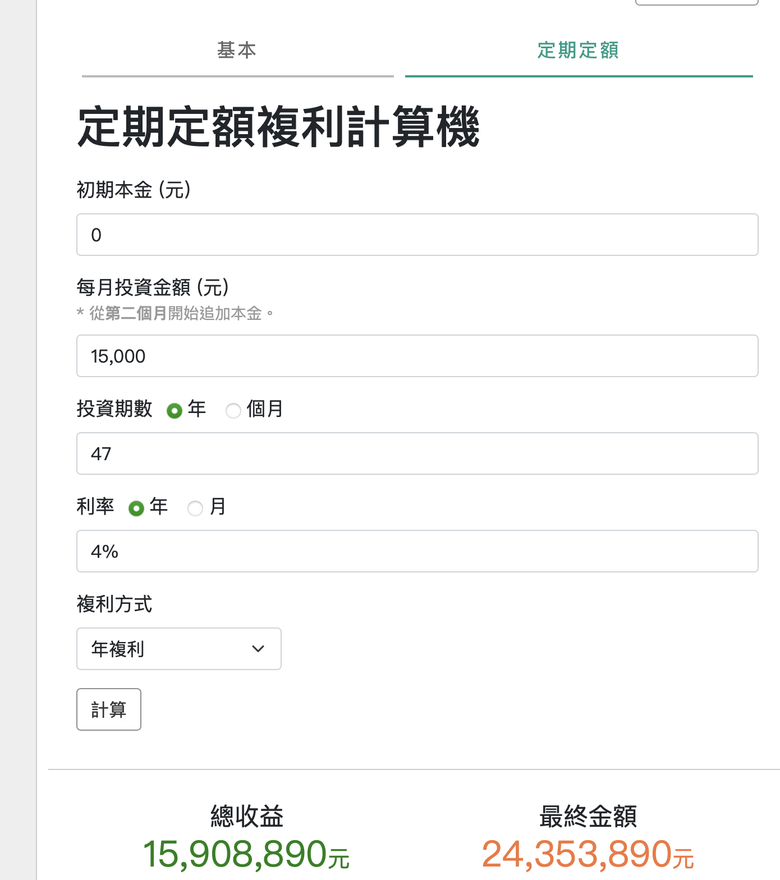Click the 初期本金 (元) label
This screenshot has height=880, width=780.
tap(134, 190)
